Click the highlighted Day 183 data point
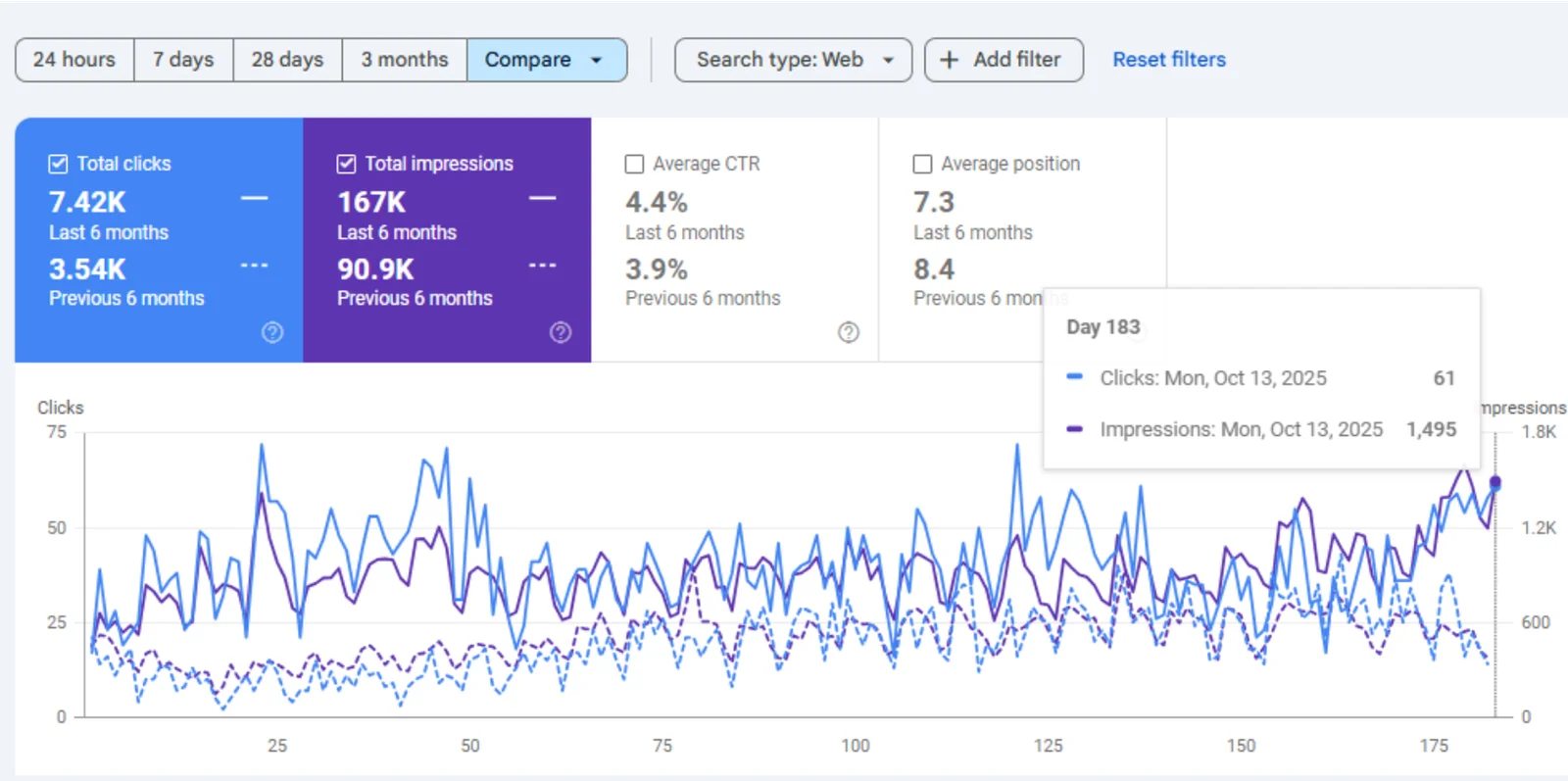The height and width of the screenshot is (781, 1568). [x=1494, y=482]
